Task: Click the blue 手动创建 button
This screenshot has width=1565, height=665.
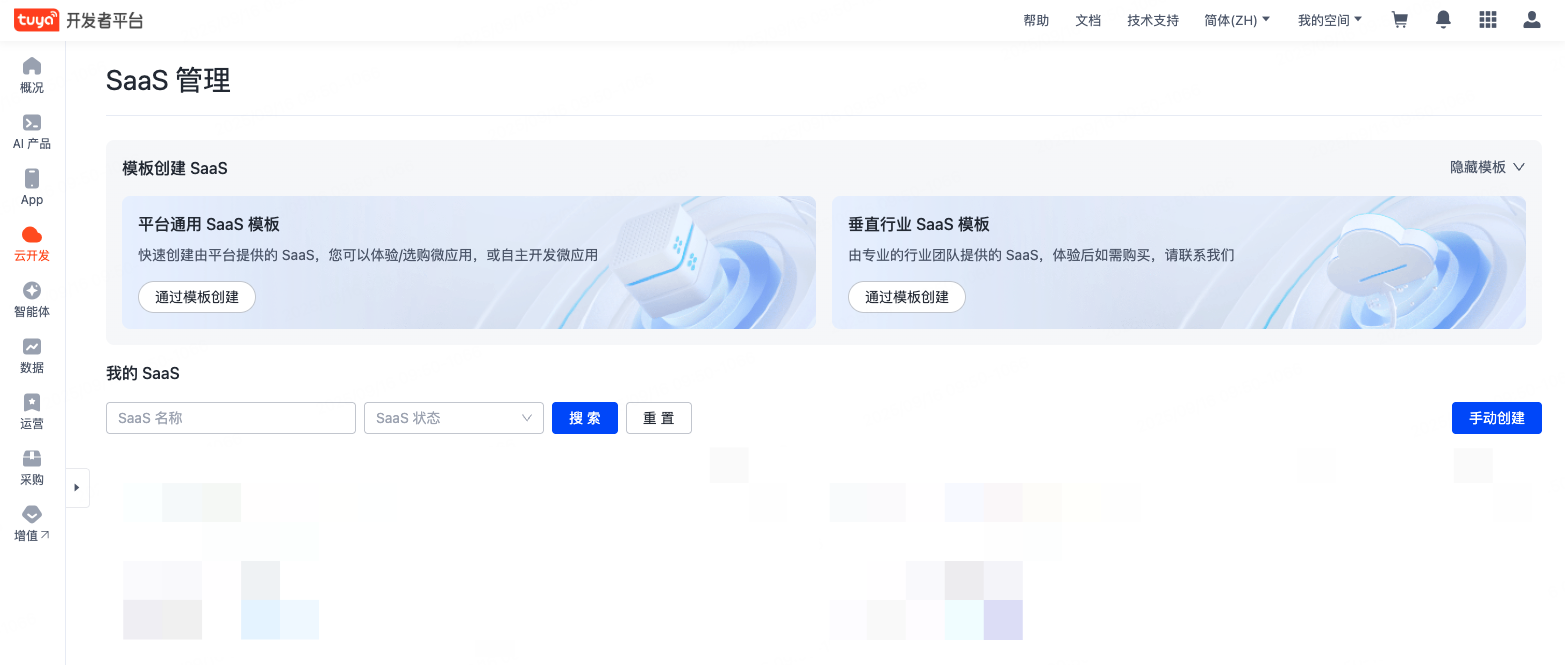Action: tap(1496, 418)
